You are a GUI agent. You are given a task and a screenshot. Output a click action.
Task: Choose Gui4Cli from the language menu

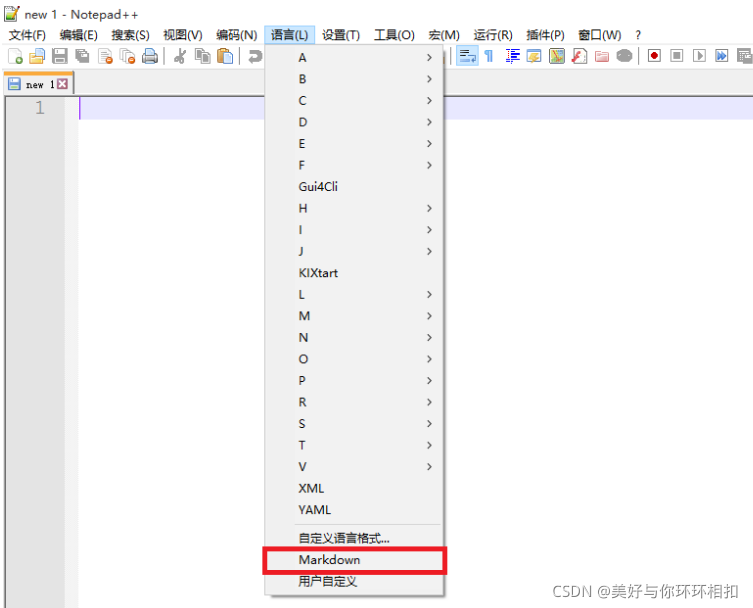coord(354,187)
